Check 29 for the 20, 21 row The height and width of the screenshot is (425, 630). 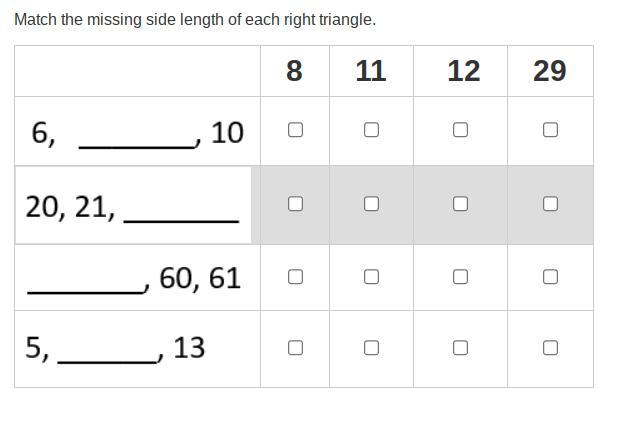[x=550, y=204]
